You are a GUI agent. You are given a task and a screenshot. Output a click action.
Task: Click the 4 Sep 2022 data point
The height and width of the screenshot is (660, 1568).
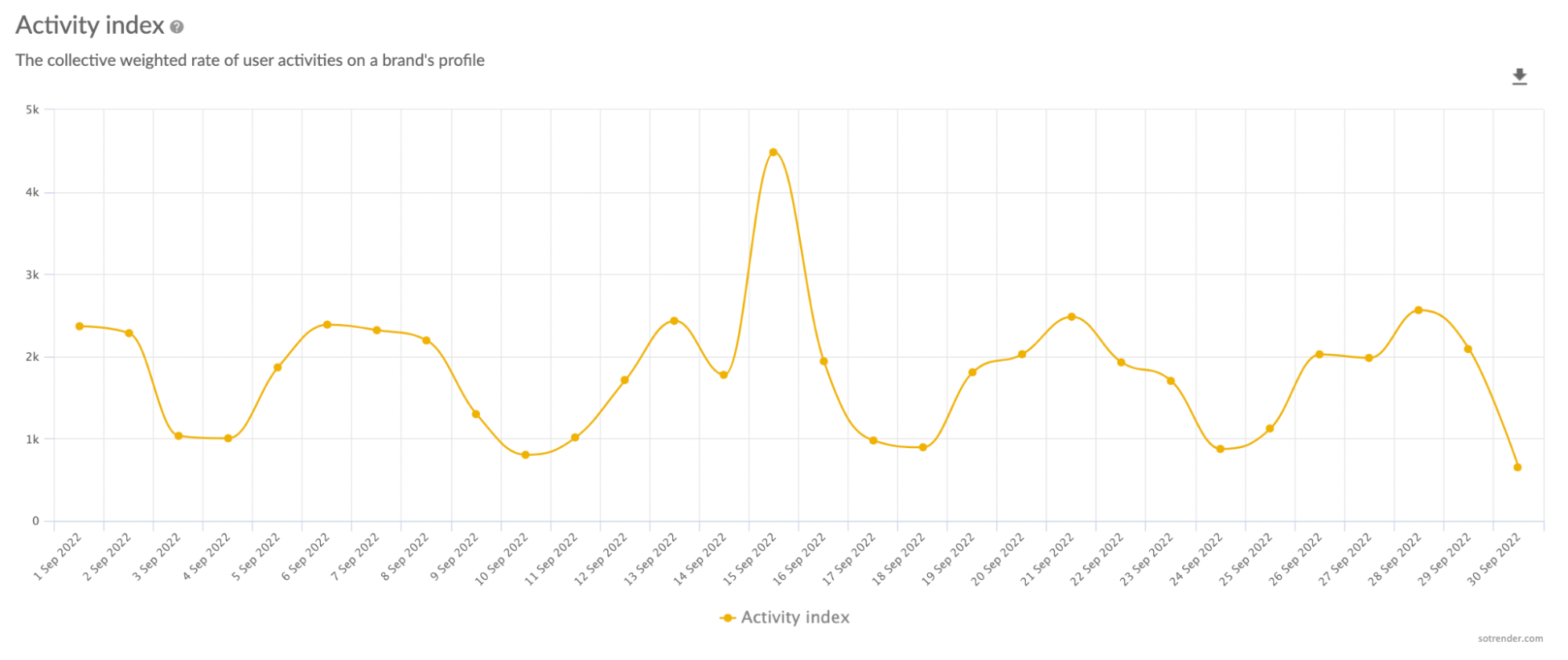pyautogui.click(x=228, y=439)
